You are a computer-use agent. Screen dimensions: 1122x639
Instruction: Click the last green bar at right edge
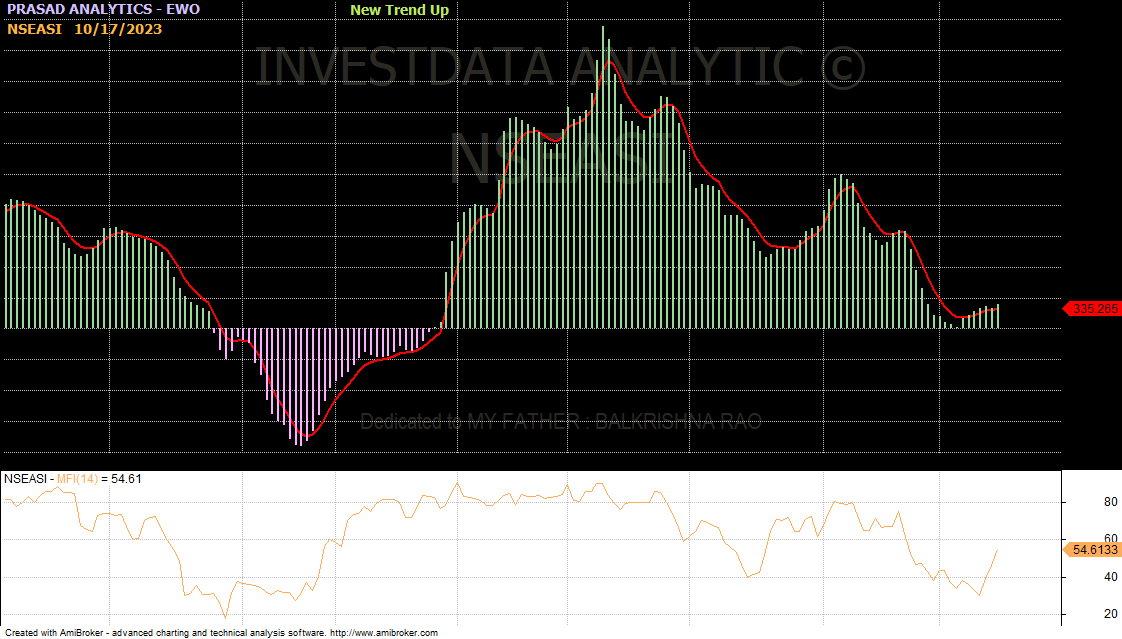(x=997, y=317)
